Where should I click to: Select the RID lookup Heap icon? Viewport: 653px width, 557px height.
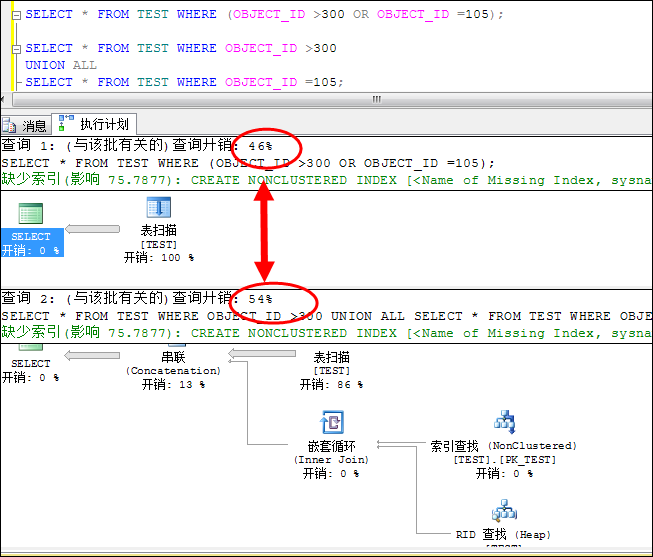point(503,511)
